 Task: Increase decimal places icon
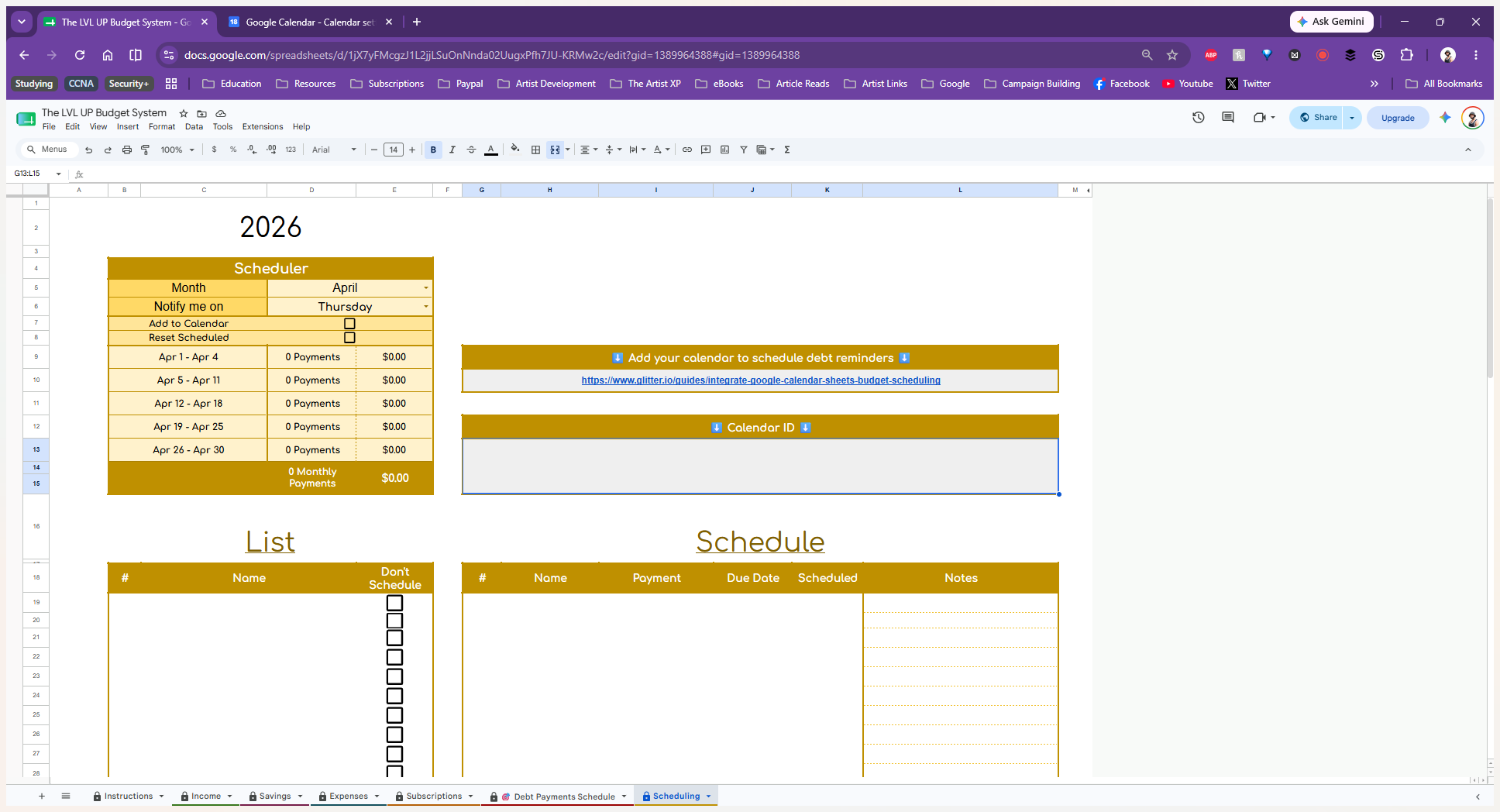[271, 150]
